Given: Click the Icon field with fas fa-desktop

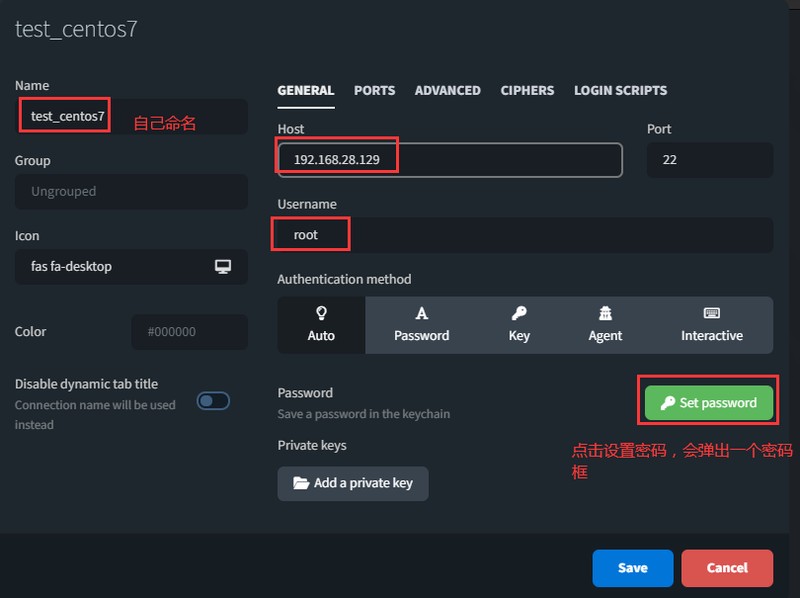Looking at the screenshot, I should click(x=131, y=267).
